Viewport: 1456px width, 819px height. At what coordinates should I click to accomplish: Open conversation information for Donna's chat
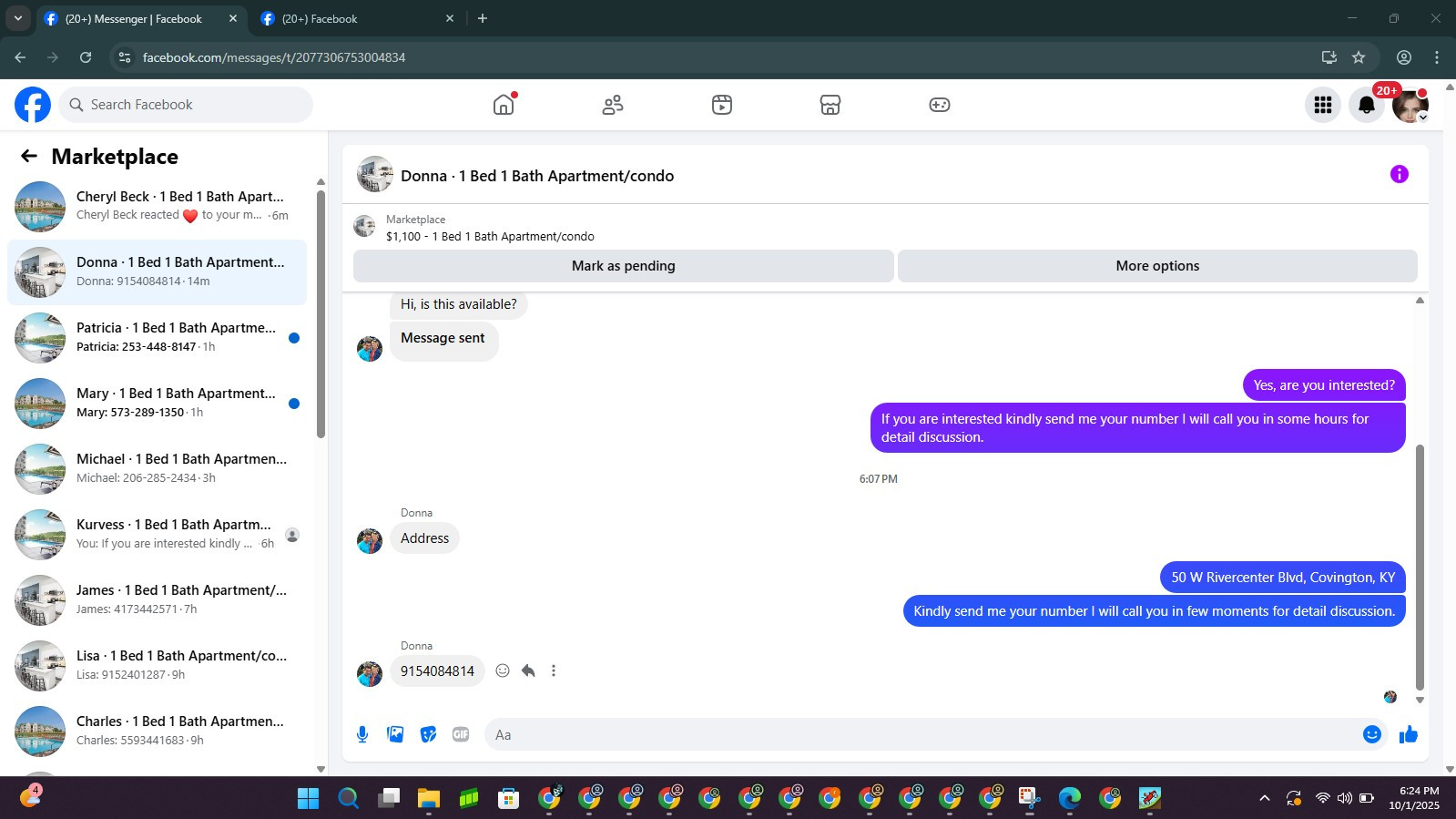[1400, 174]
